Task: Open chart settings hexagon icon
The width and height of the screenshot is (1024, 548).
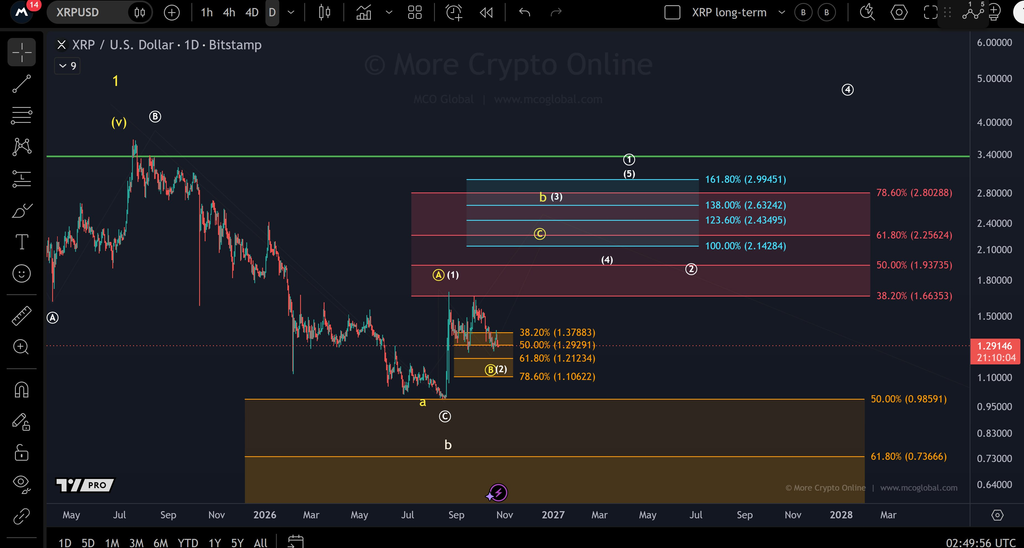Action: [899, 12]
